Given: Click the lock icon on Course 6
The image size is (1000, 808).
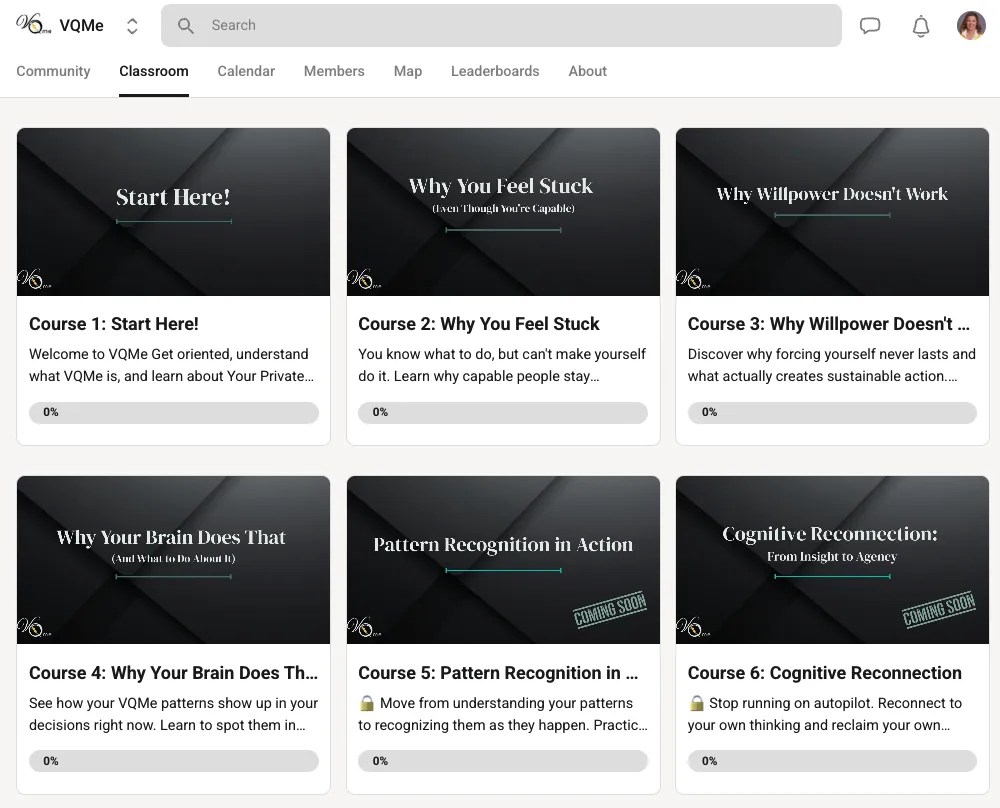Looking at the screenshot, I should (x=696, y=703).
